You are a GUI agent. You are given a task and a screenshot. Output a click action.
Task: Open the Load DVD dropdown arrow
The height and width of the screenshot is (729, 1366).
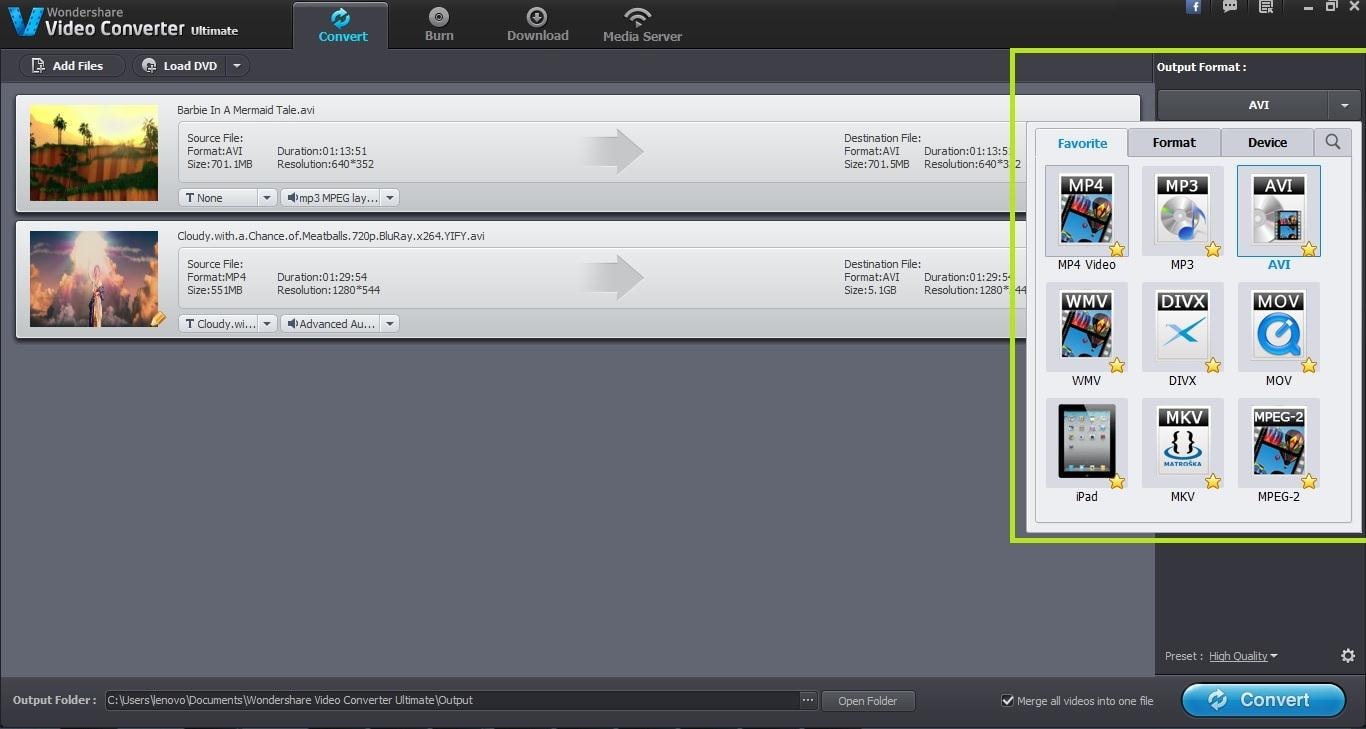(x=237, y=66)
